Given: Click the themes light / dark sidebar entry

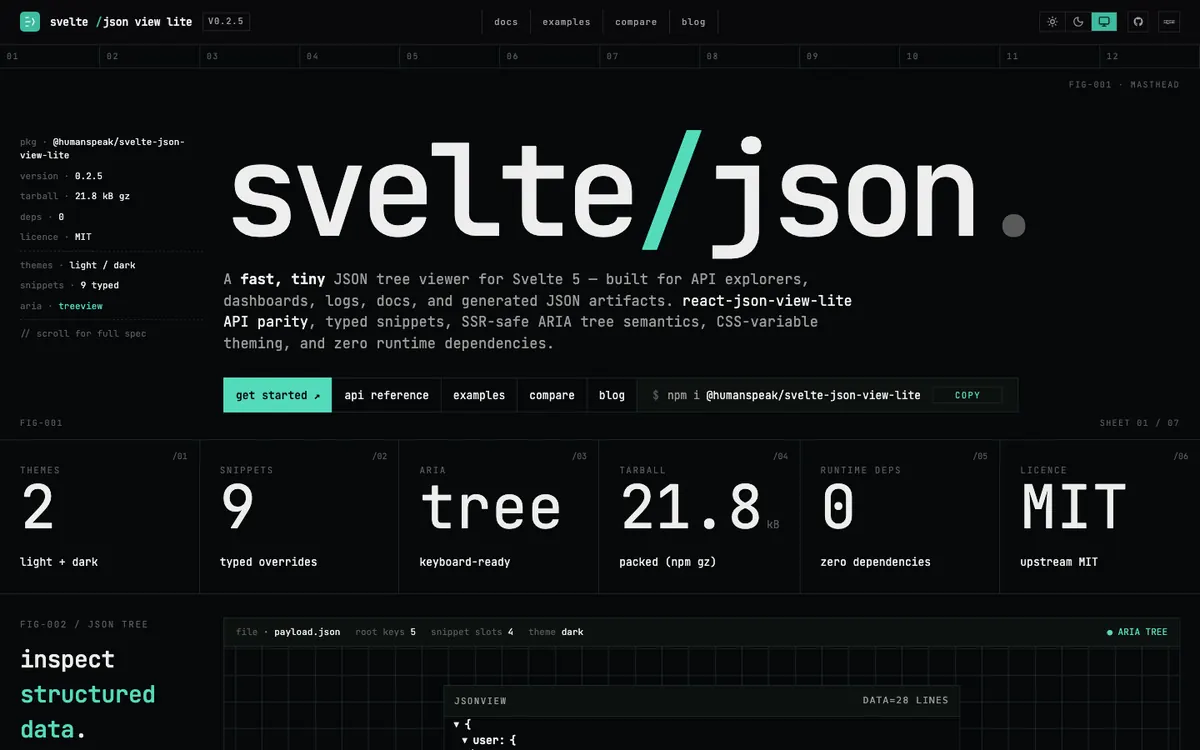Looking at the screenshot, I should [x=78, y=265].
